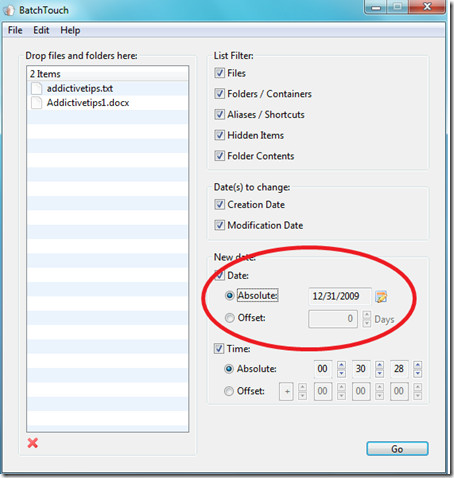Select addictivetips.txt in the list
454x478 pixels.
point(108,89)
